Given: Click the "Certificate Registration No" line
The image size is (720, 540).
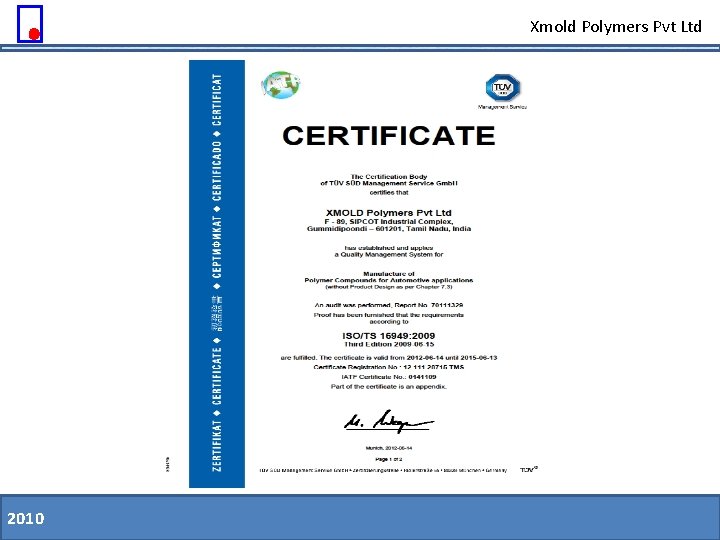Looking at the screenshot, I should pos(388,367).
